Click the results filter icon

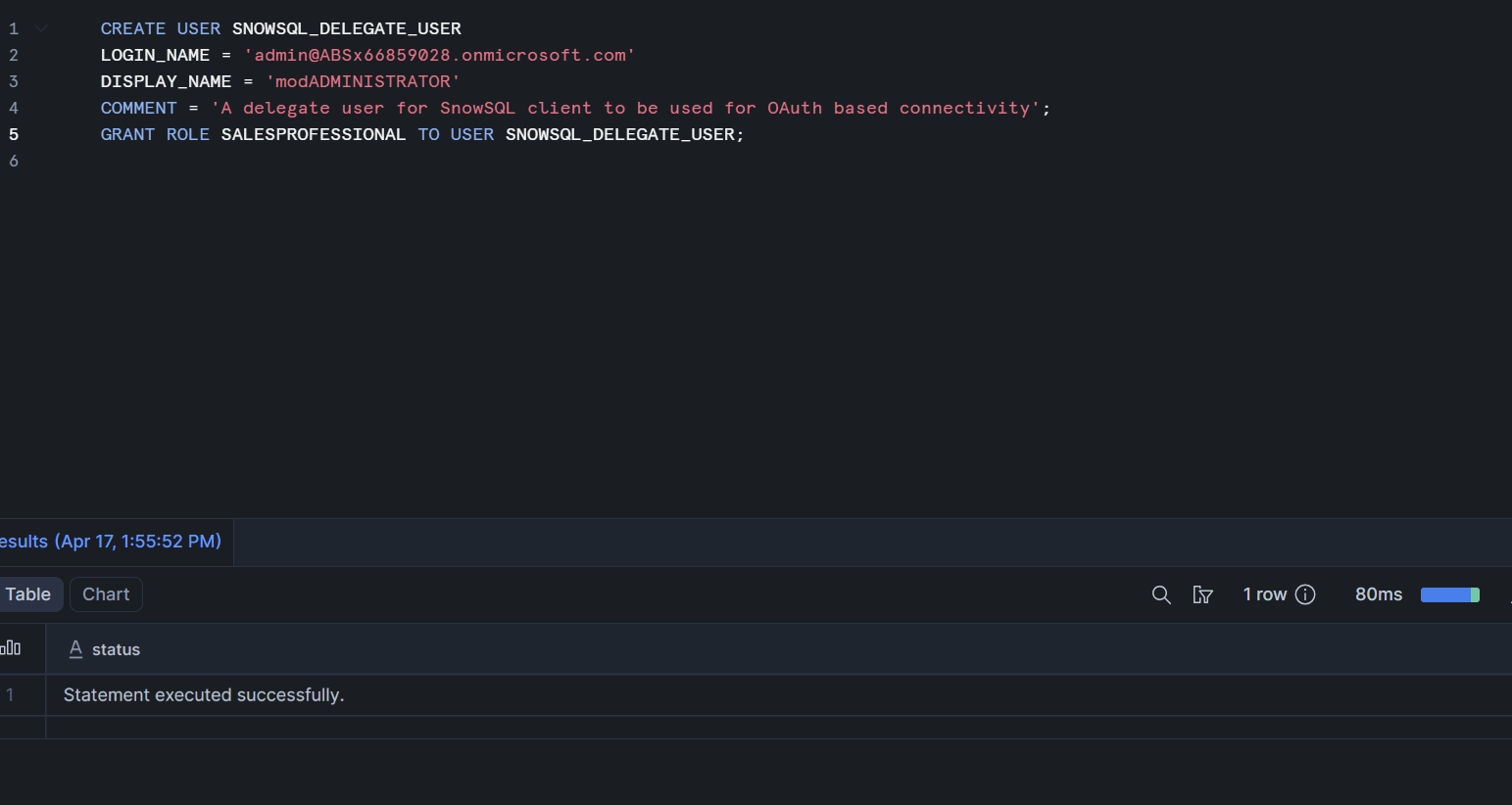(1202, 594)
